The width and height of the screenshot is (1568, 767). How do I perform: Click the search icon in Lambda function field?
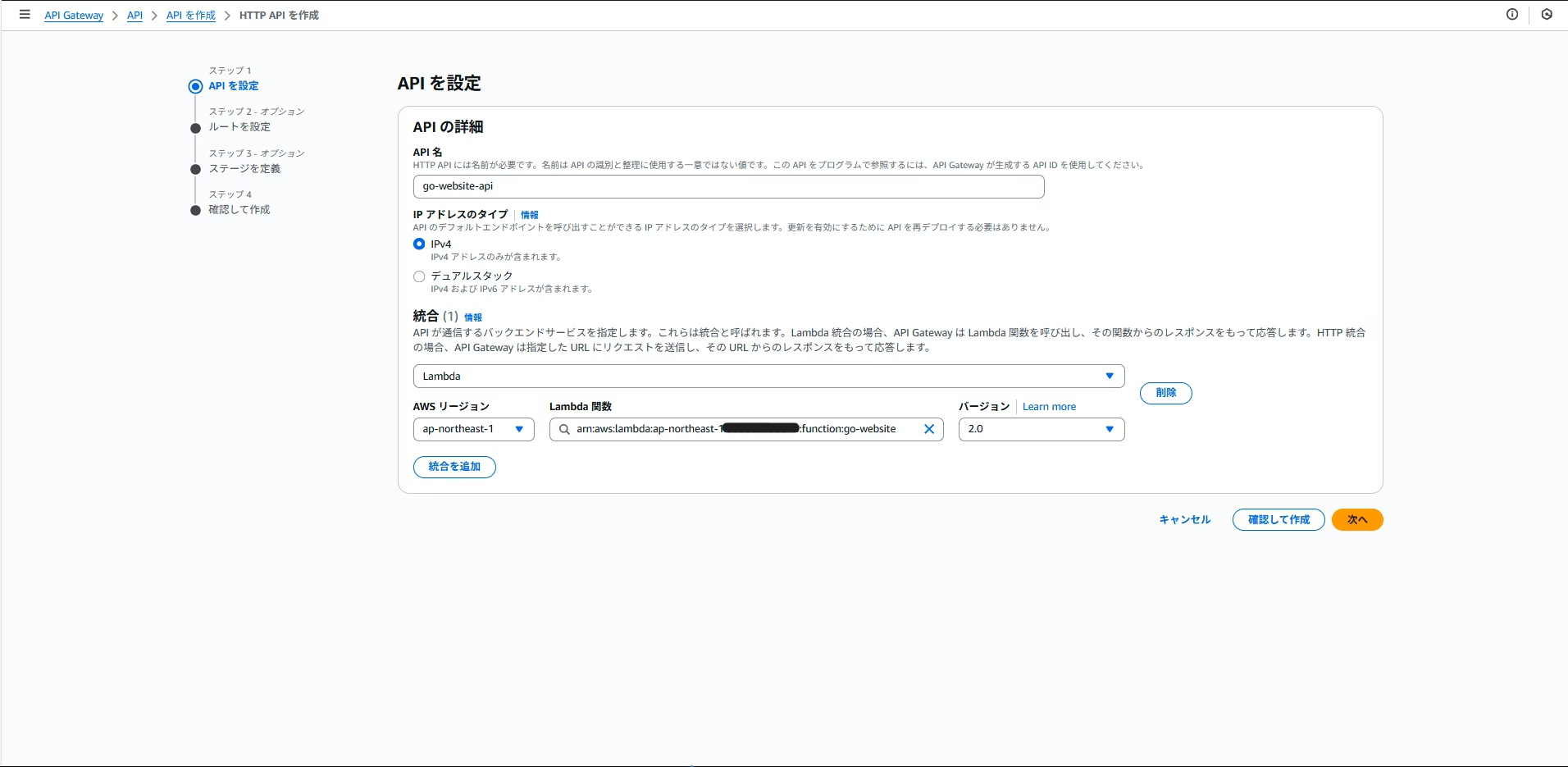(x=564, y=429)
